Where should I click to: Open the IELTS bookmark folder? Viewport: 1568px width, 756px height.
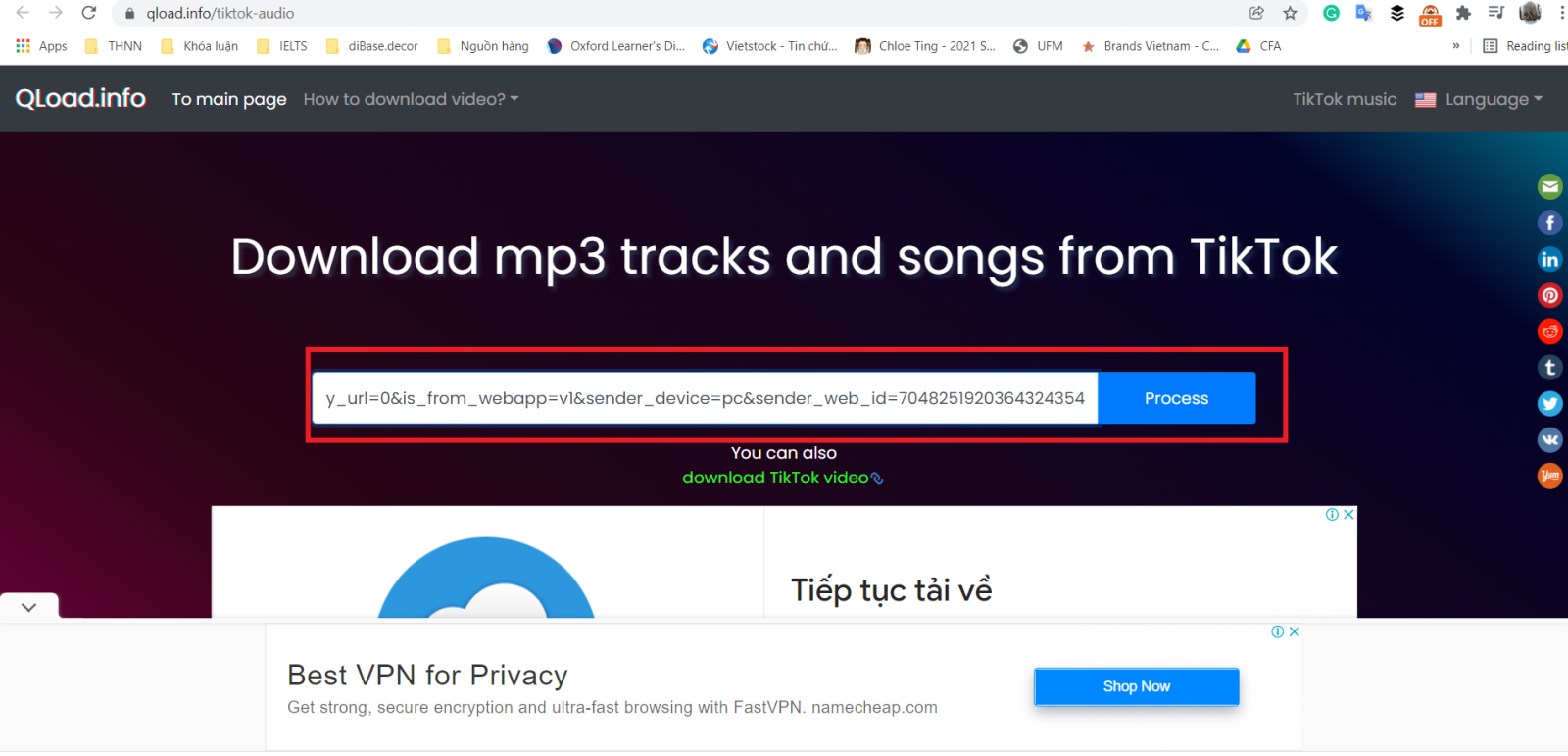pos(282,46)
